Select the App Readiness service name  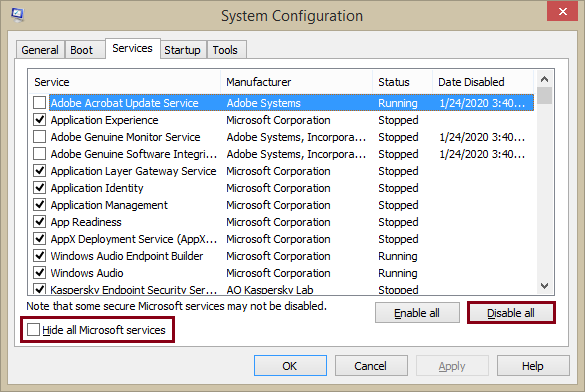point(86,222)
